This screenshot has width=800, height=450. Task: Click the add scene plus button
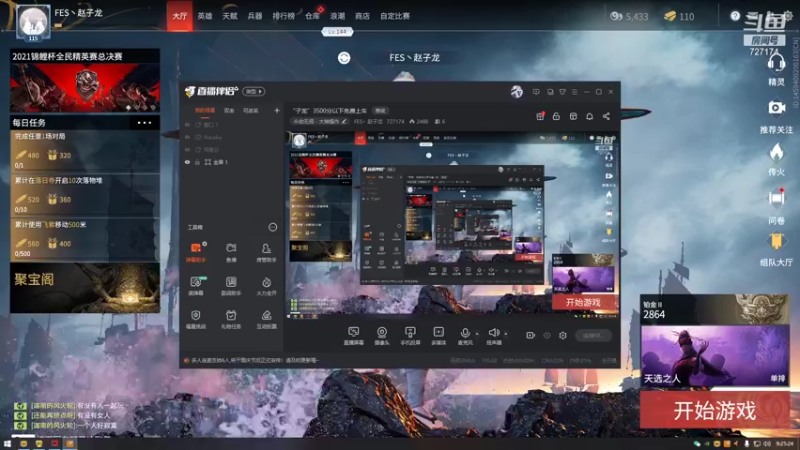(x=277, y=110)
